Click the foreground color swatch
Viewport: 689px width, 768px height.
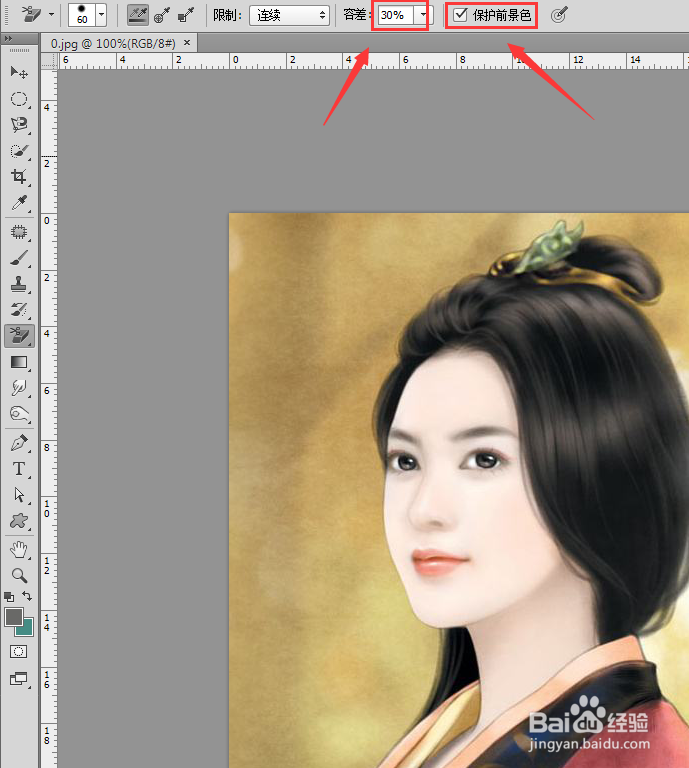(x=13, y=617)
